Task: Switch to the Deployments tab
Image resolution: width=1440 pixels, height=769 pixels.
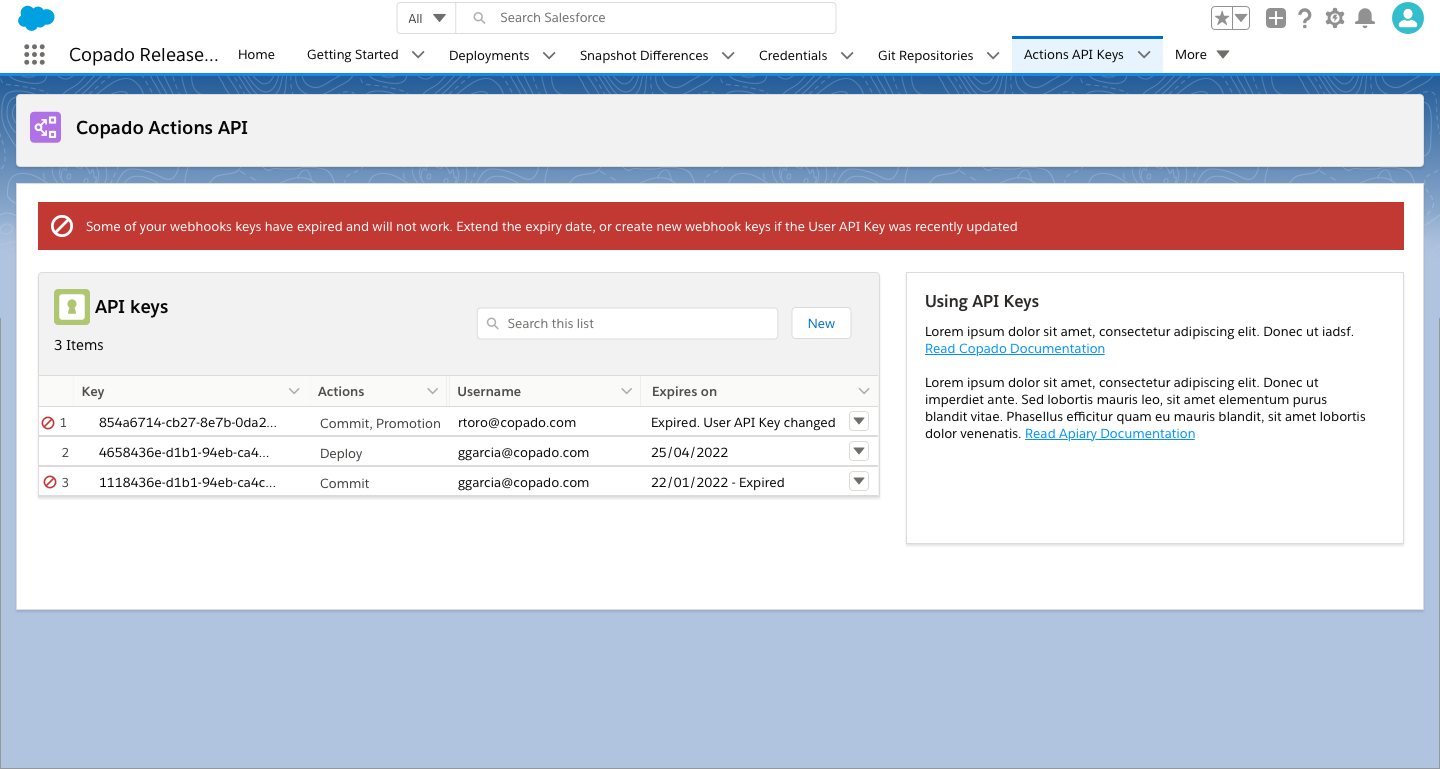Action: tap(489, 56)
